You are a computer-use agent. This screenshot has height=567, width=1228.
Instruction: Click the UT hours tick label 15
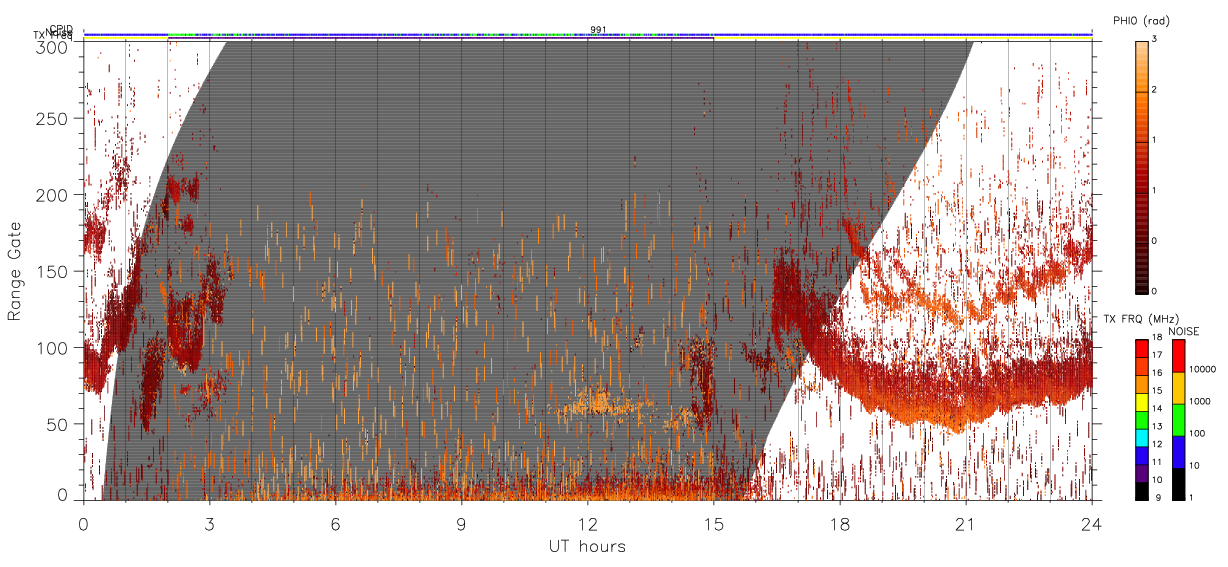pos(714,524)
